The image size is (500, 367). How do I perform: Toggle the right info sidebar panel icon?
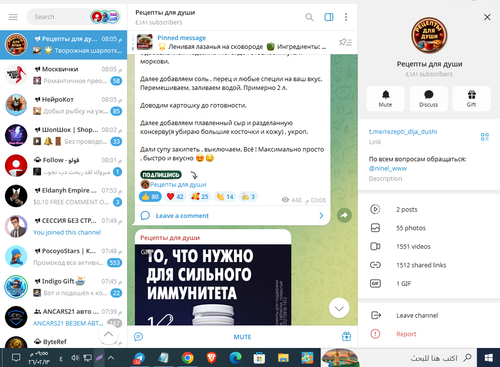[329, 17]
